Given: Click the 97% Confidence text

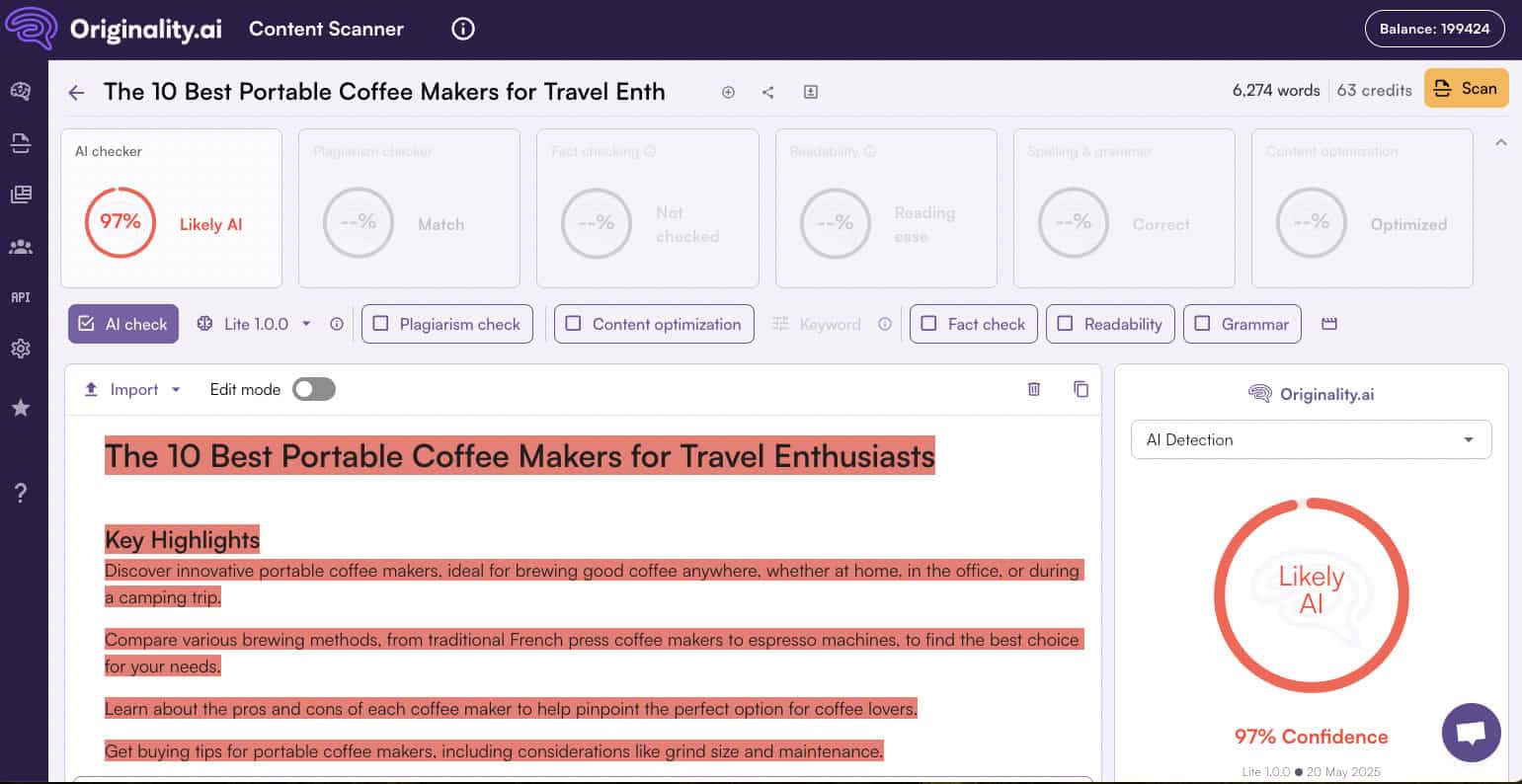Looking at the screenshot, I should (1311, 737).
